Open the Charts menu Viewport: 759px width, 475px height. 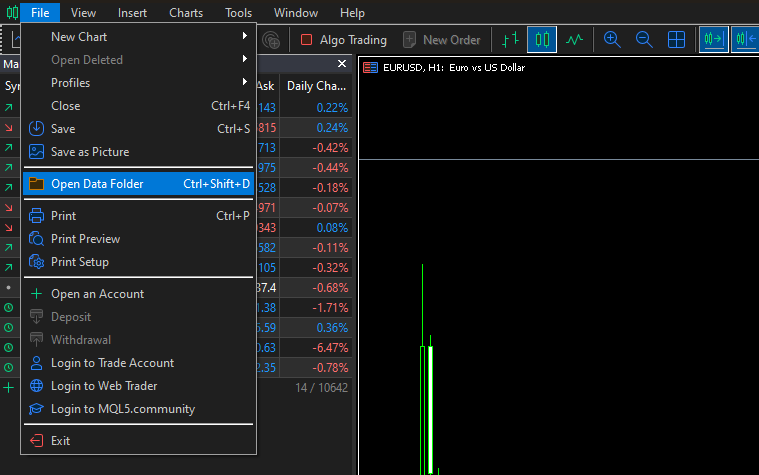point(186,13)
